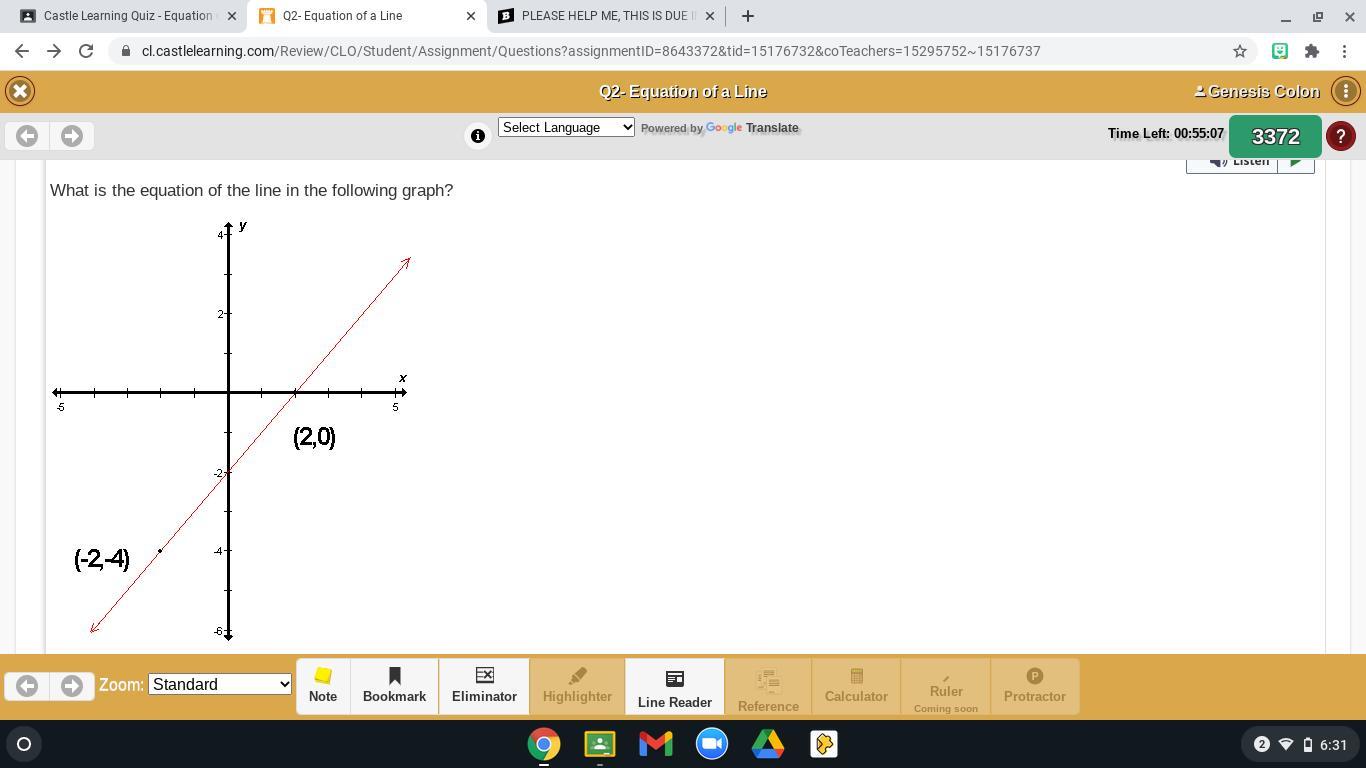Screen dimensions: 1366x768
Task: Select the Protractor tool
Action: [x=1034, y=686]
